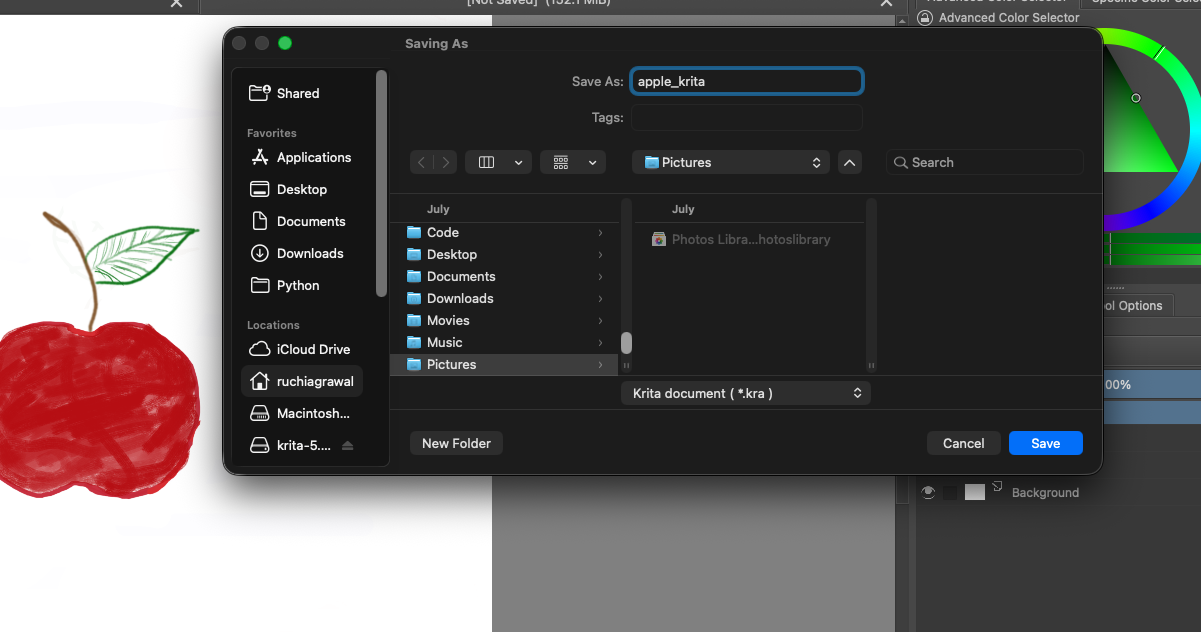Collapse the save dialog with chevron button
Image resolution: width=1201 pixels, height=632 pixels.
850,162
